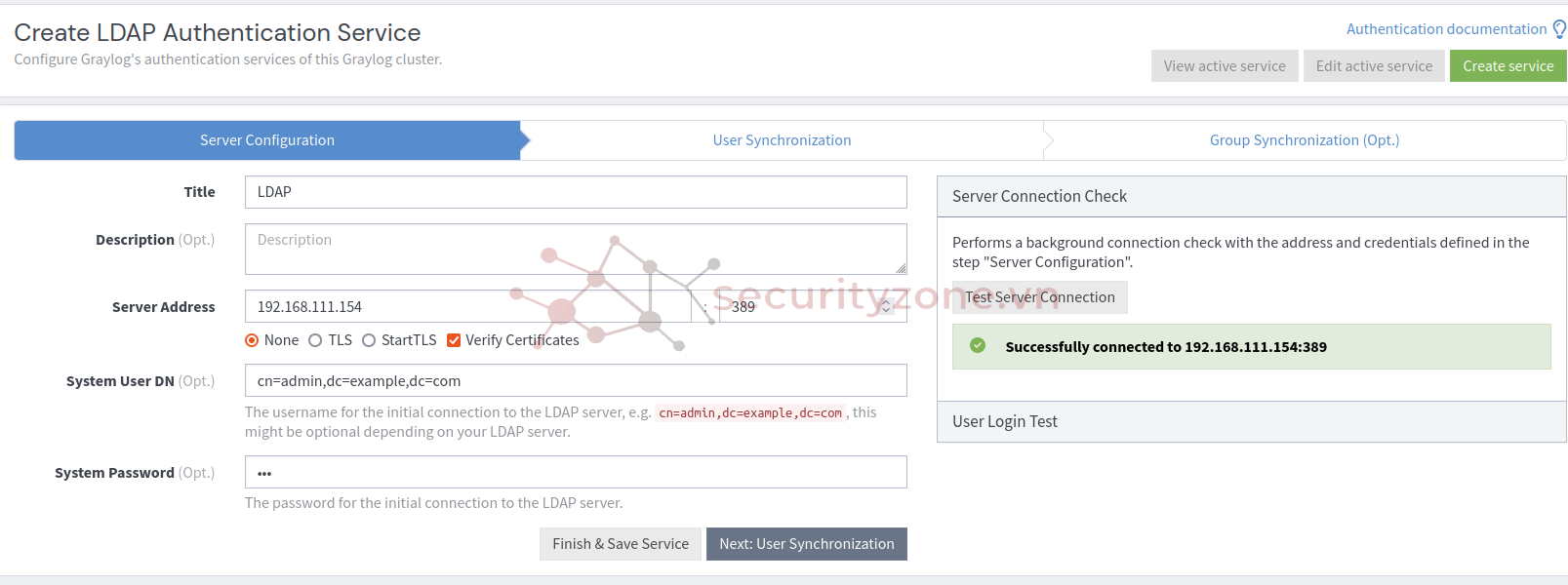1568x585 pixels.
Task: Click the lightbulb documentation help icon
Action: pyautogui.click(x=1559, y=29)
